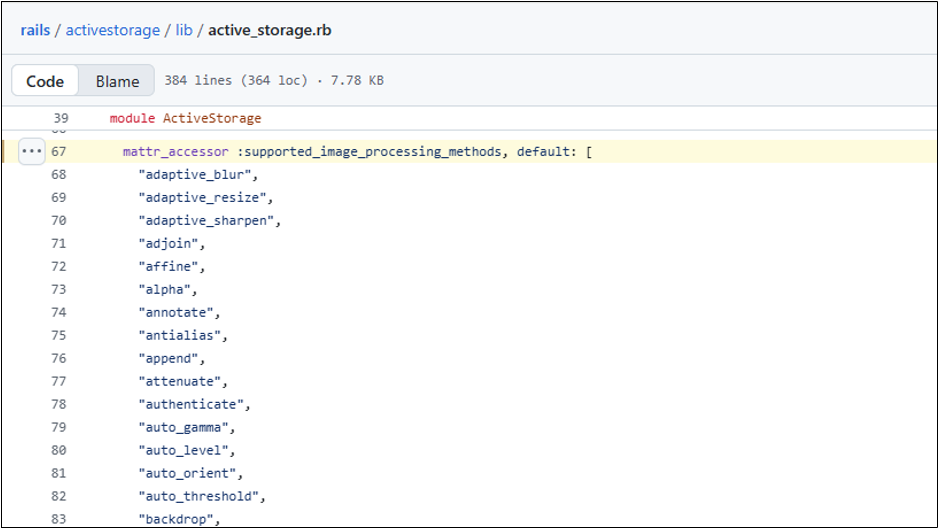Viewport: 938px width, 528px height.
Task: Click the sticky module ActiveStorage header line
Action: point(185,118)
